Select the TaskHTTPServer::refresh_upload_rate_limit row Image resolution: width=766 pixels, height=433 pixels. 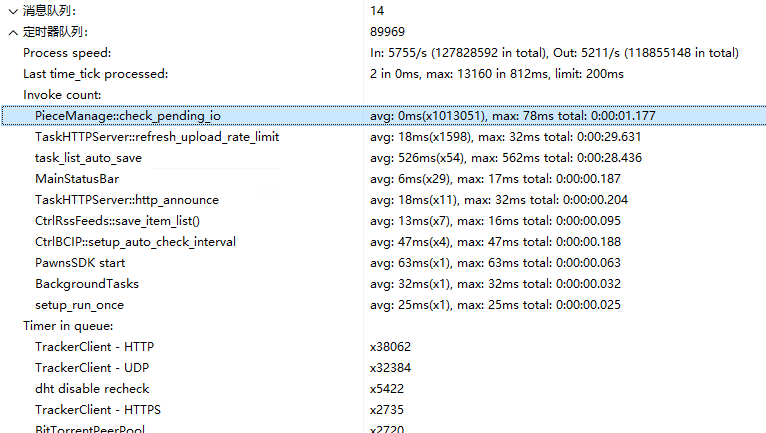[383, 137]
